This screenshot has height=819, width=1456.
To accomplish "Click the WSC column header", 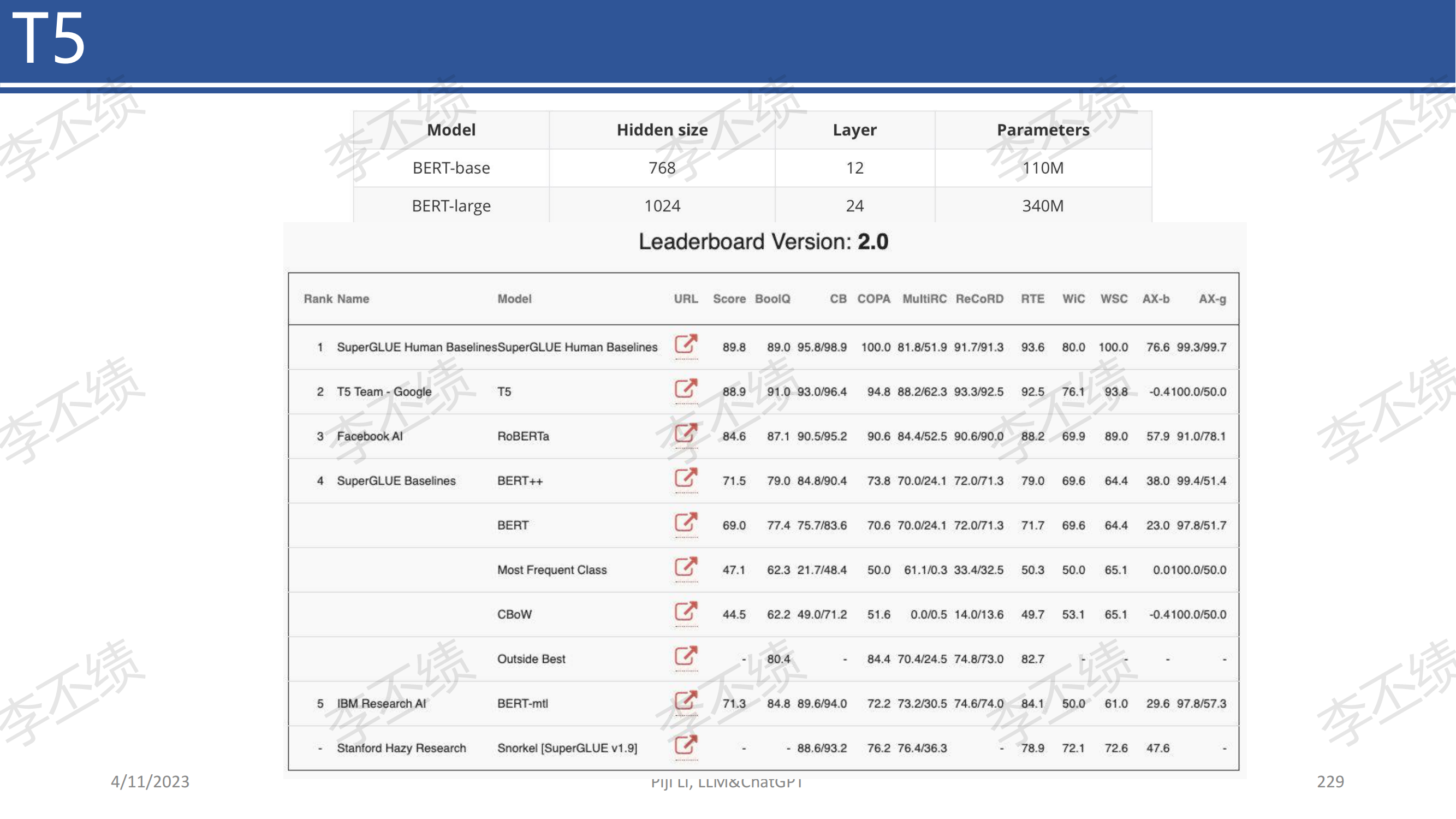I will pyautogui.click(x=1114, y=299).
